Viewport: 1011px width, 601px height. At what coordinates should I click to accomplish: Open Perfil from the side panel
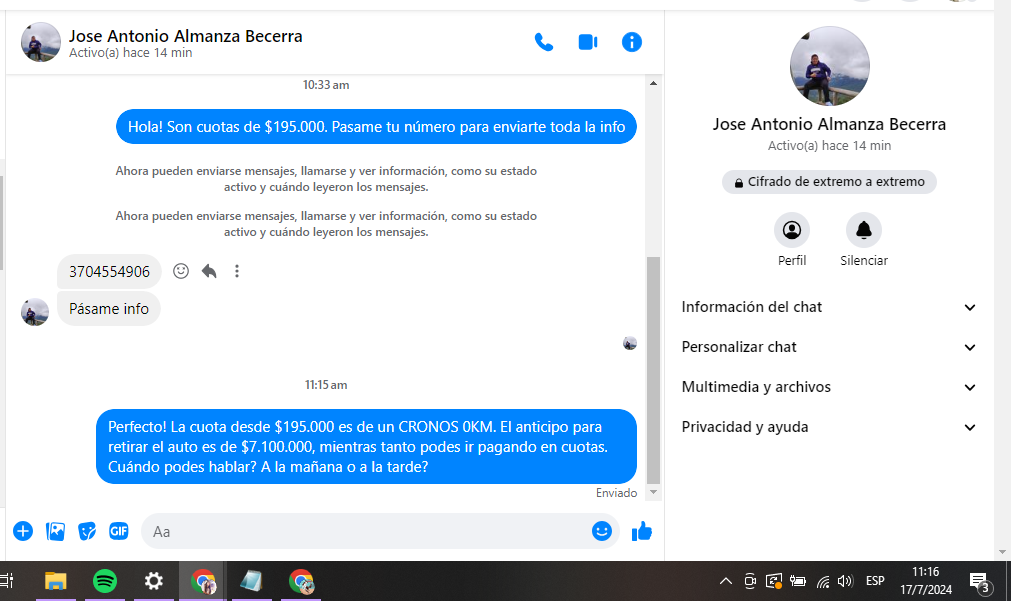(x=792, y=231)
